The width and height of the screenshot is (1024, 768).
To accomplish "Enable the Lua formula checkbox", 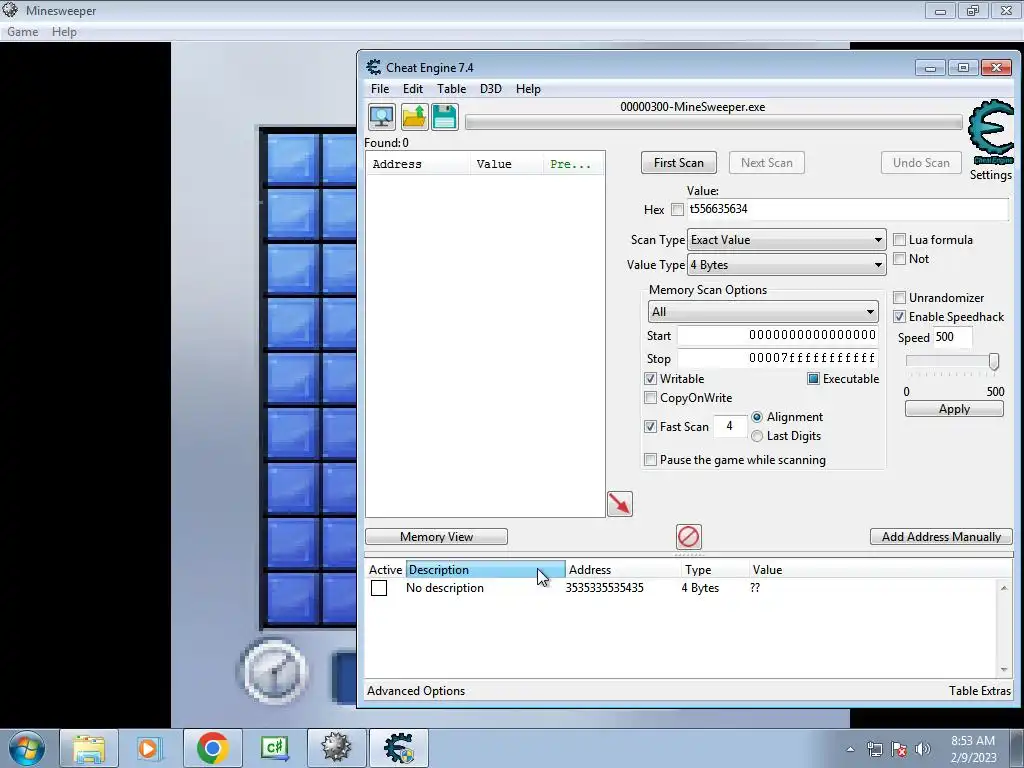I will (x=899, y=240).
